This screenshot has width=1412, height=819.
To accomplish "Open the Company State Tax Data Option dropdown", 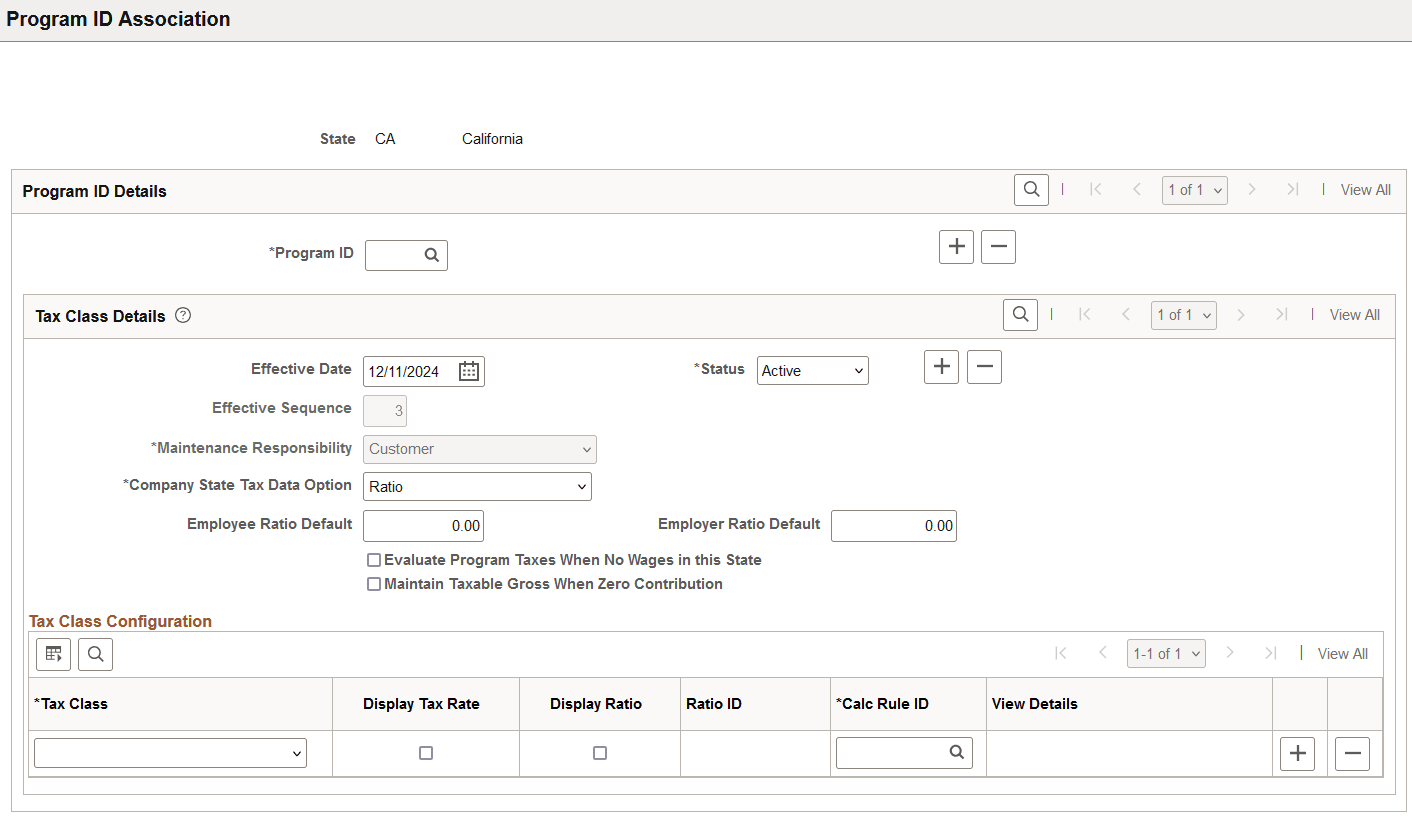I will 477,486.
